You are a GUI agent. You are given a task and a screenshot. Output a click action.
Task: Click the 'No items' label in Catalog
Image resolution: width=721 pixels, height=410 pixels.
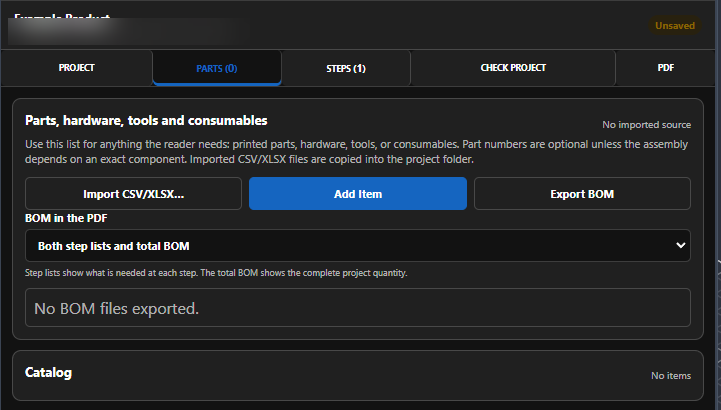tap(671, 376)
